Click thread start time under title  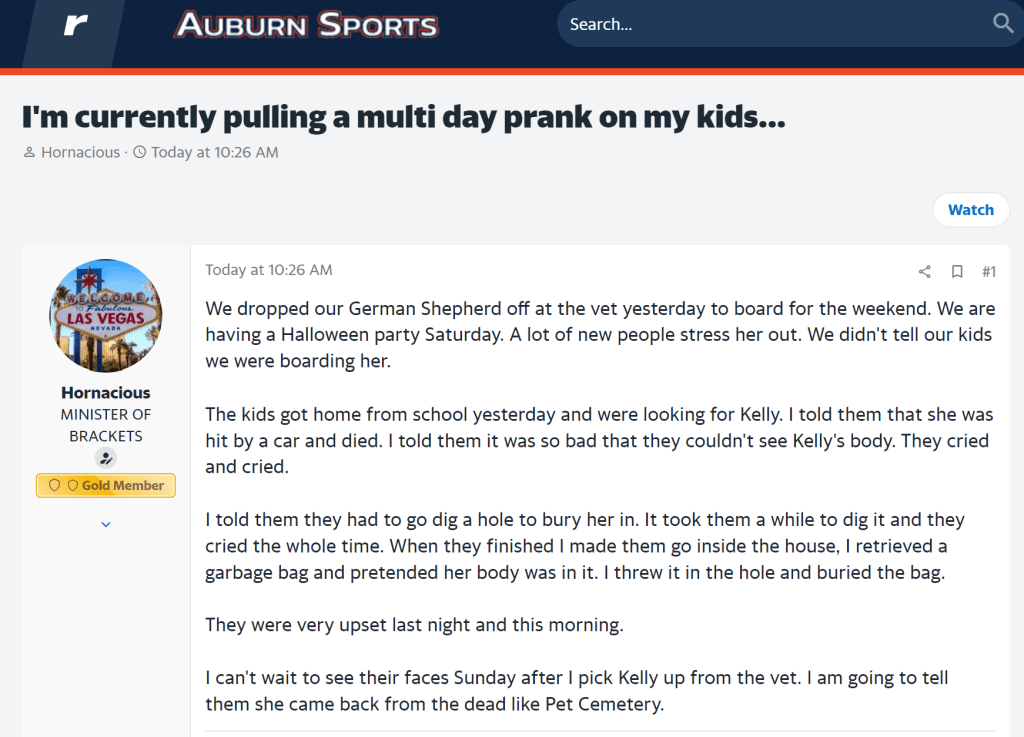point(214,153)
